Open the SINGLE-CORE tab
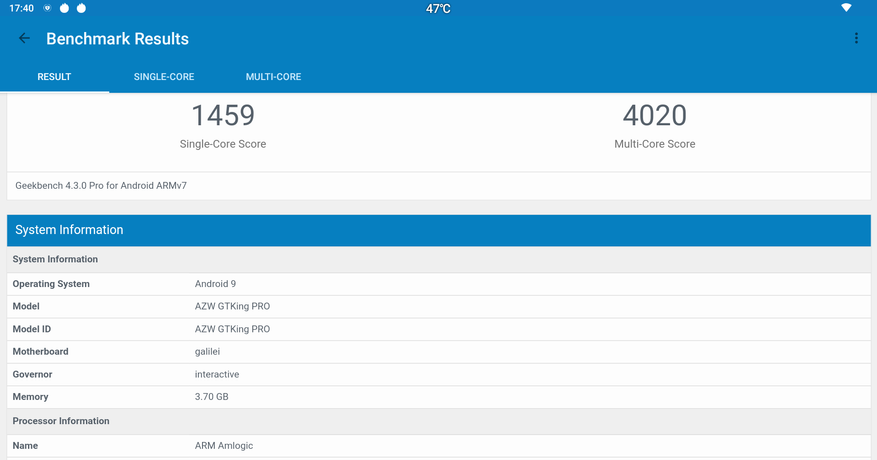This screenshot has width=877, height=460. pos(164,77)
